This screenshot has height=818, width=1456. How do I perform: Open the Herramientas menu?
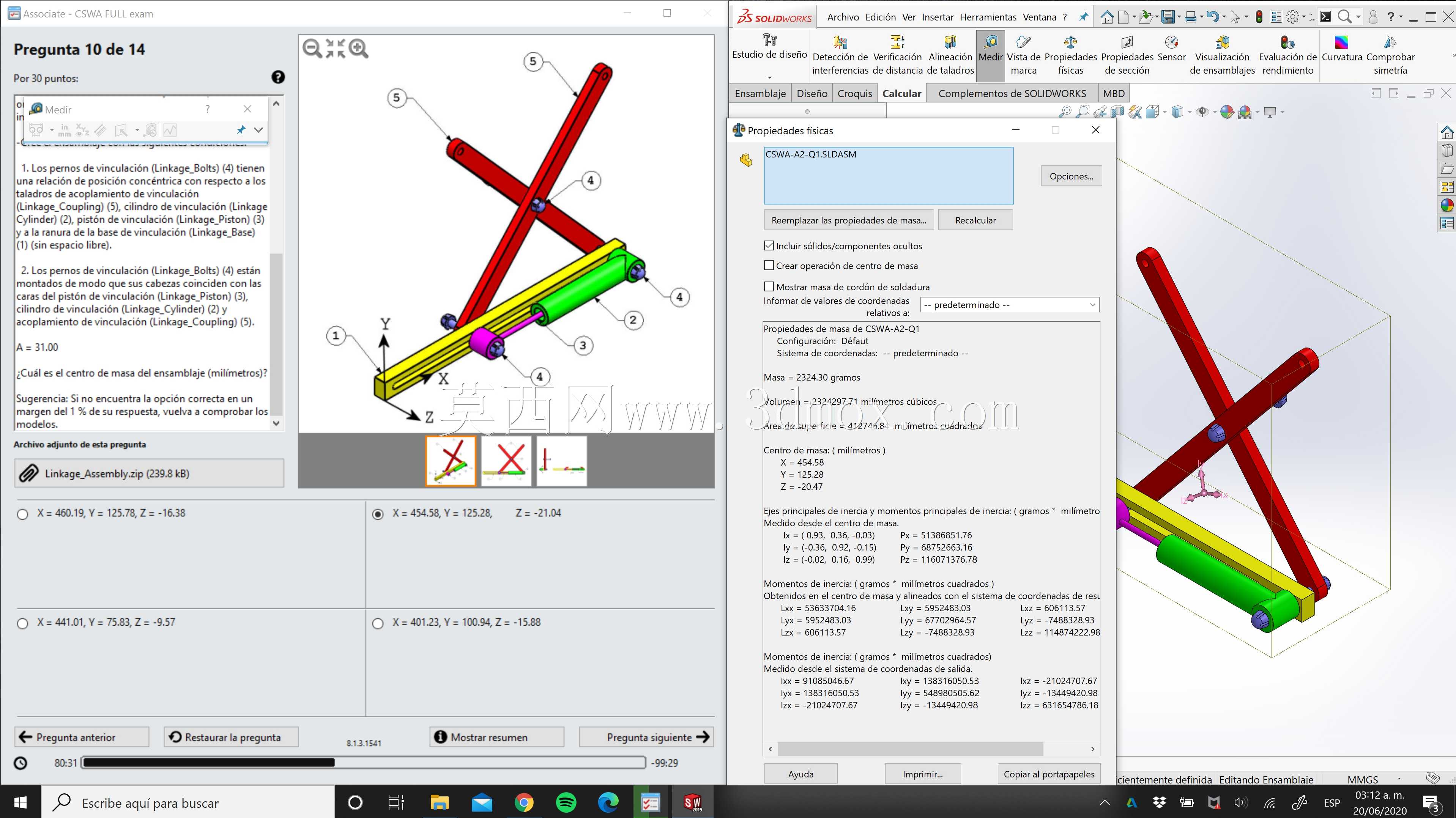tap(988, 17)
